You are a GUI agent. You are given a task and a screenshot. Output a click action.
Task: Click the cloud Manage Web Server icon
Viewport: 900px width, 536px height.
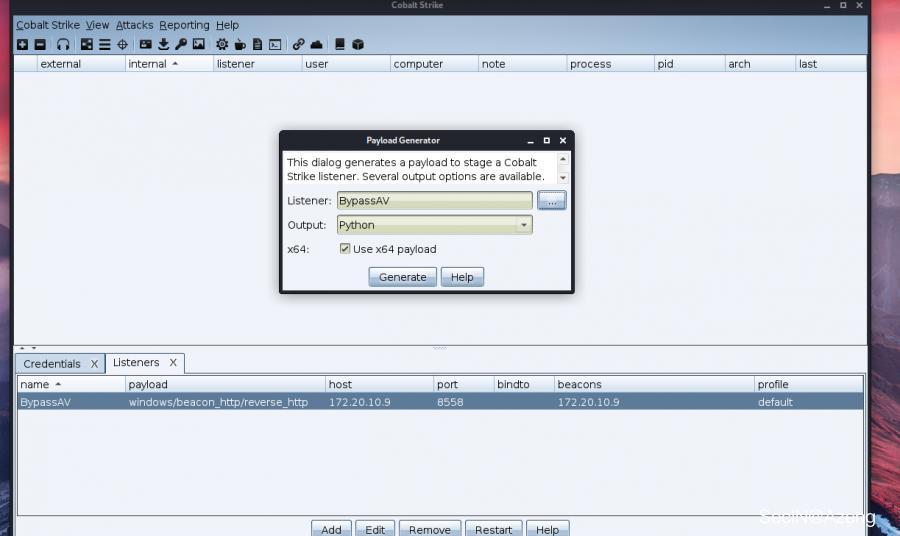pos(317,44)
